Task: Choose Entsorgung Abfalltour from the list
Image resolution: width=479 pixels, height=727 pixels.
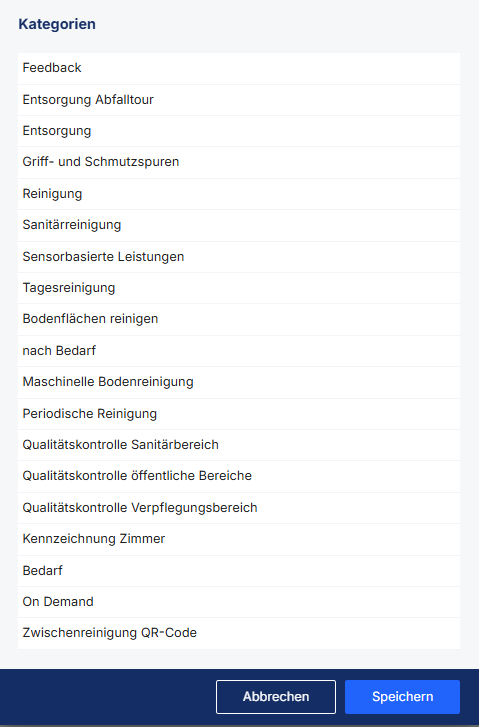Action: 239,100
